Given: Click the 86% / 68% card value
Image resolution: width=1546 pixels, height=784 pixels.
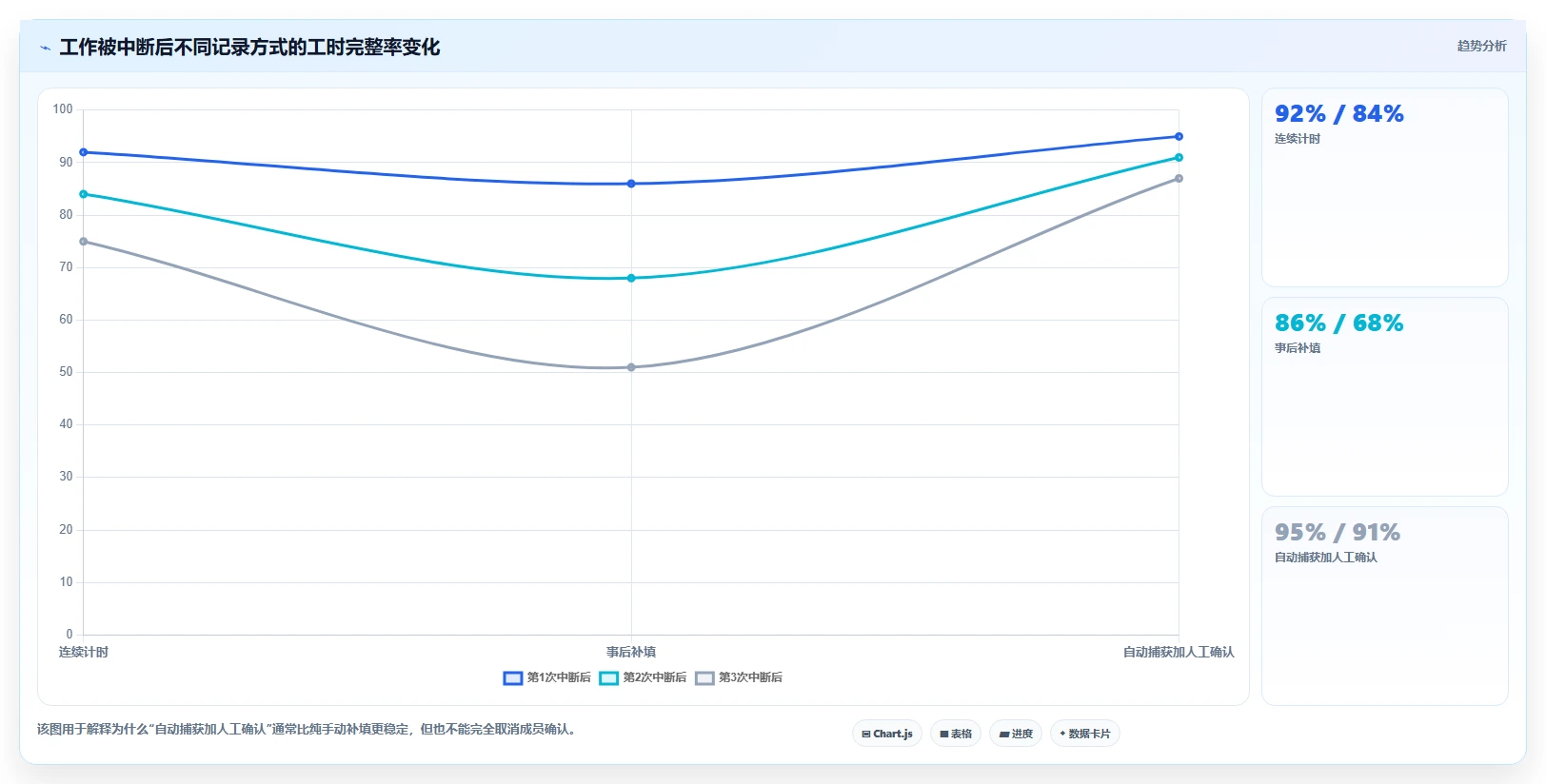Looking at the screenshot, I should 1339,323.
